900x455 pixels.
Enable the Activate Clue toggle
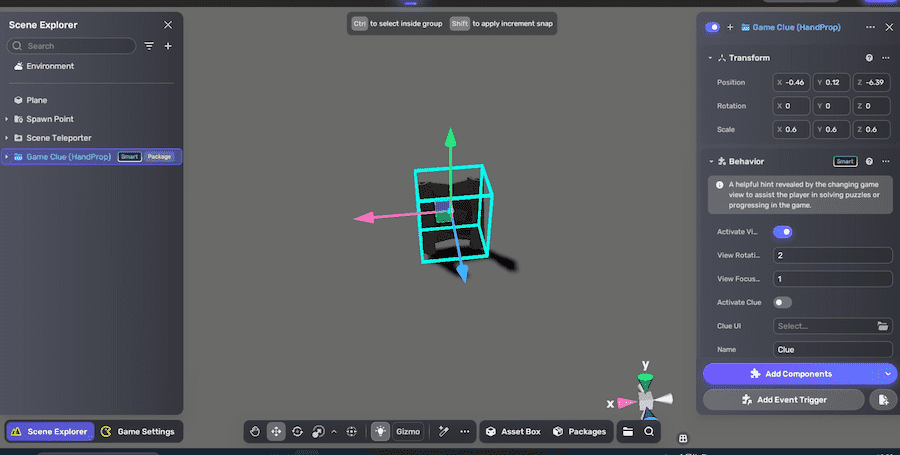pos(783,302)
